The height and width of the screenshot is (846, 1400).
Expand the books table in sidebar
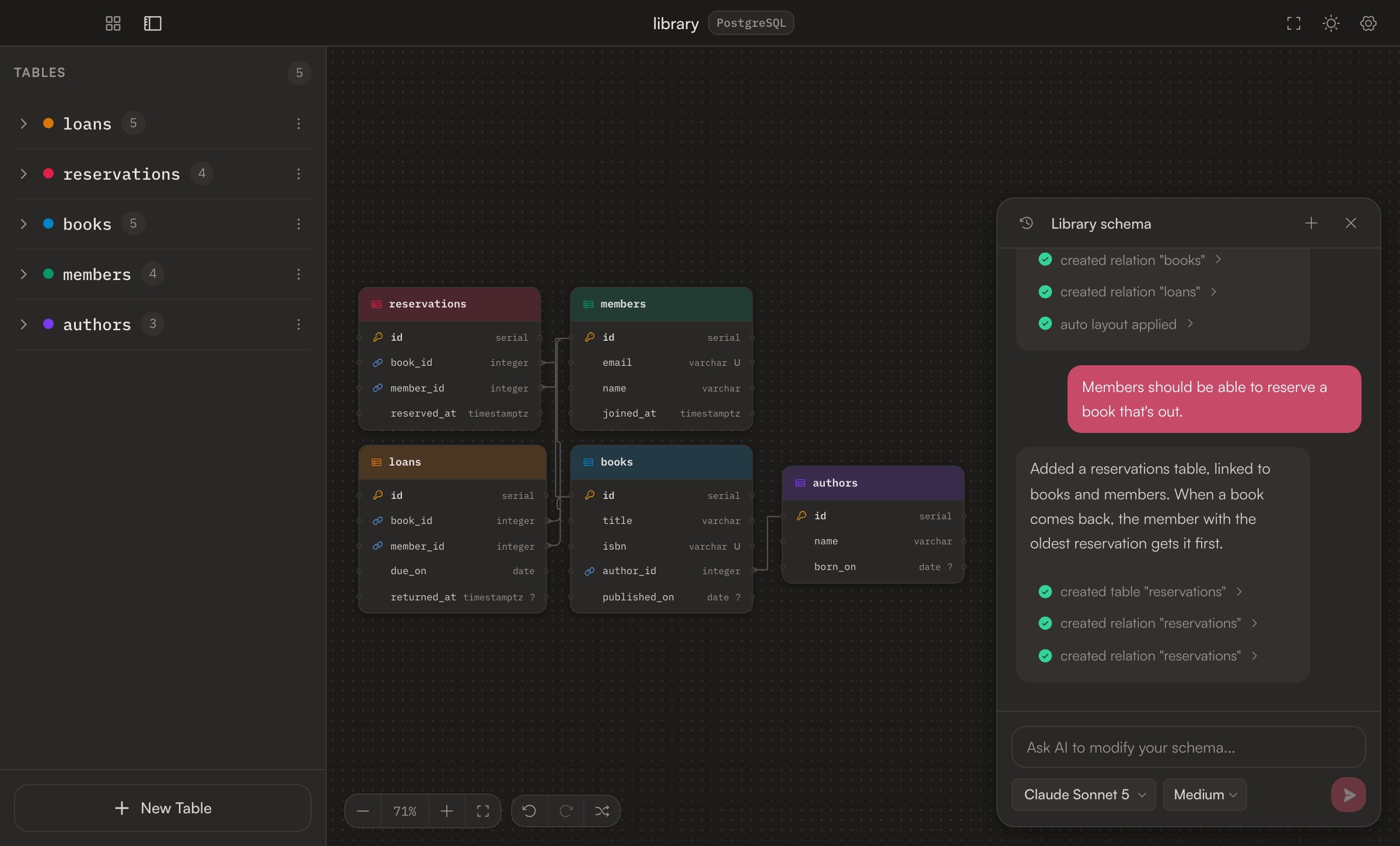pos(24,224)
